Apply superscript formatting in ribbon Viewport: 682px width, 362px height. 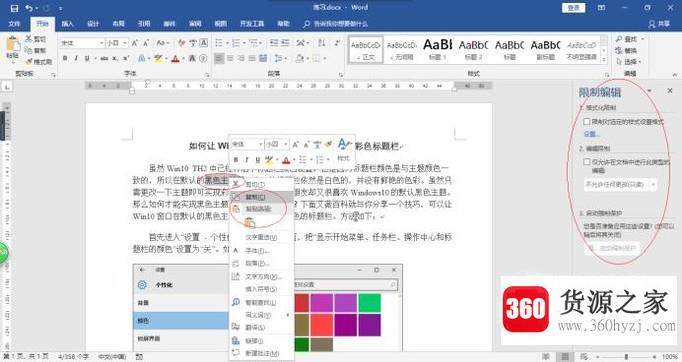click(126, 58)
